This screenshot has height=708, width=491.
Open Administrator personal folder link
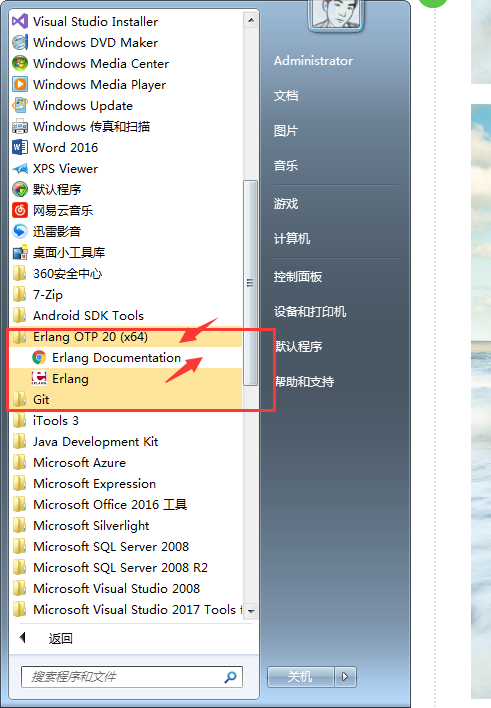(x=313, y=61)
